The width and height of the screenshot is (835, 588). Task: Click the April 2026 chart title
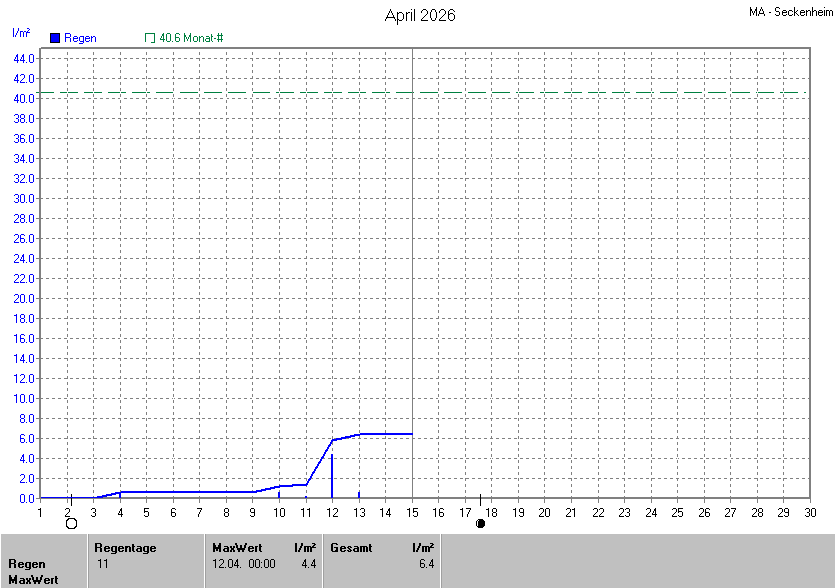click(420, 16)
